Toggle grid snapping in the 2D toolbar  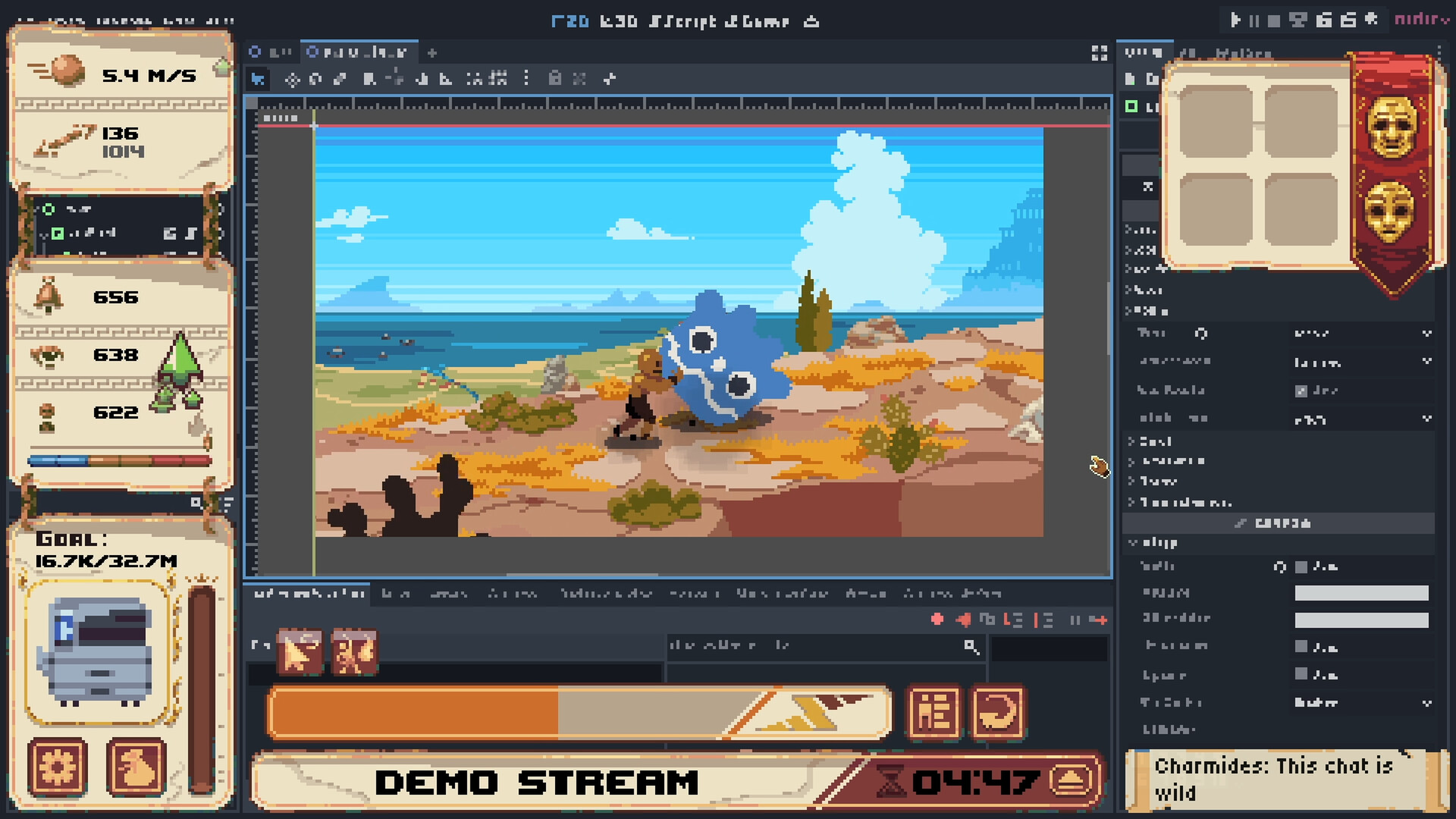pos(497,78)
